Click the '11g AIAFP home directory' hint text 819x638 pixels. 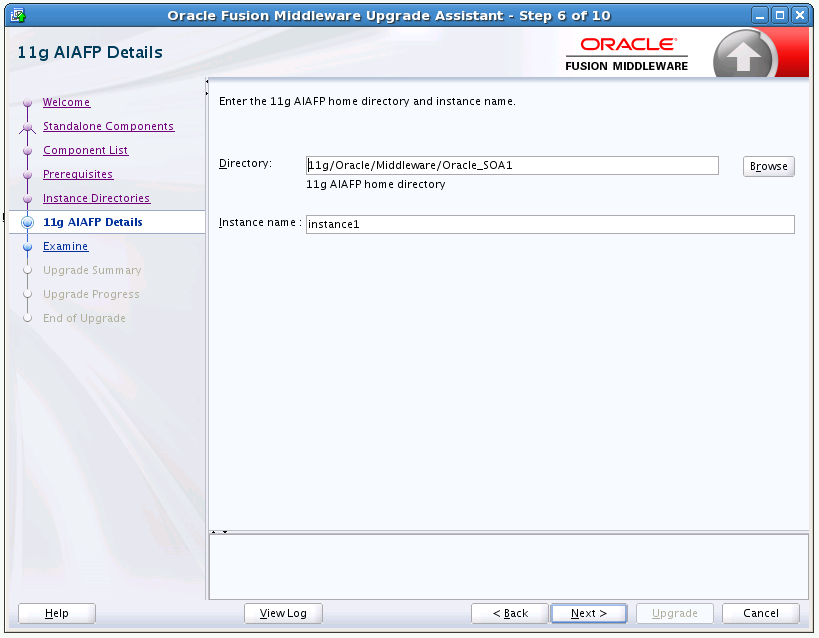point(376,184)
